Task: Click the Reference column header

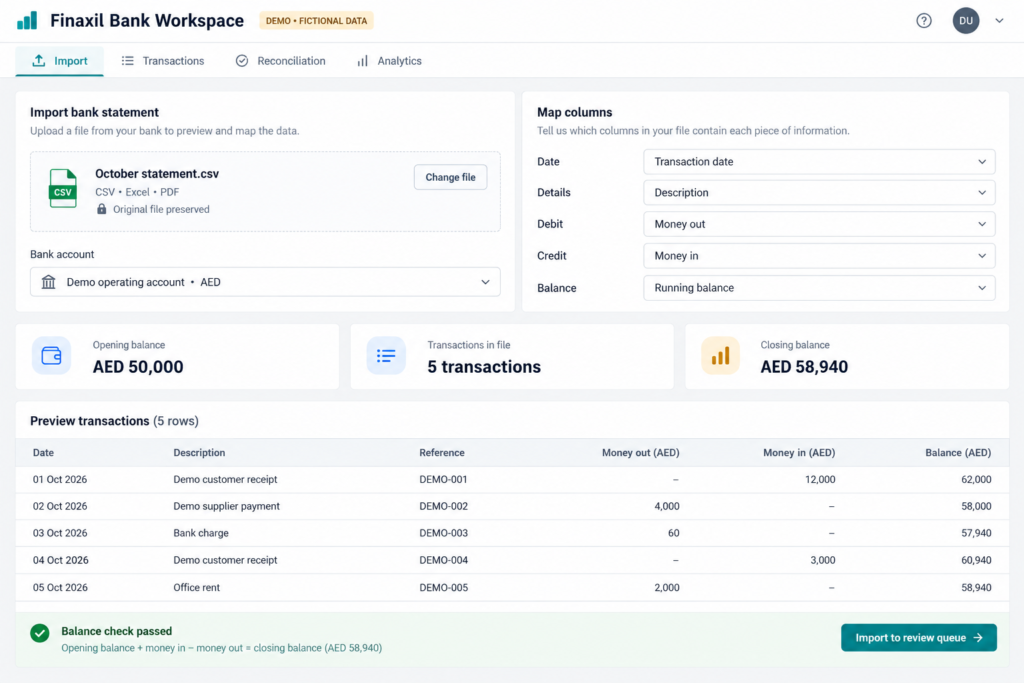Action: (442, 453)
